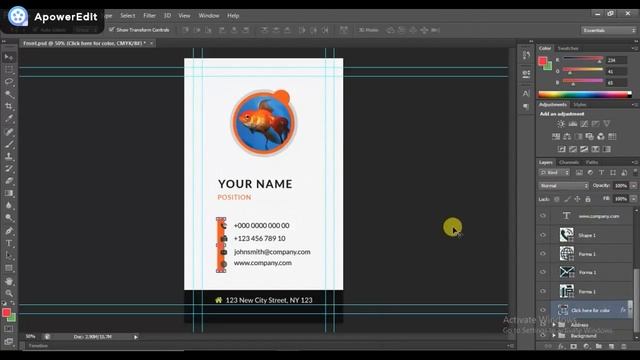Image resolution: width=640 pixels, height=360 pixels.
Task: Open the Select menu
Action: [127, 16]
